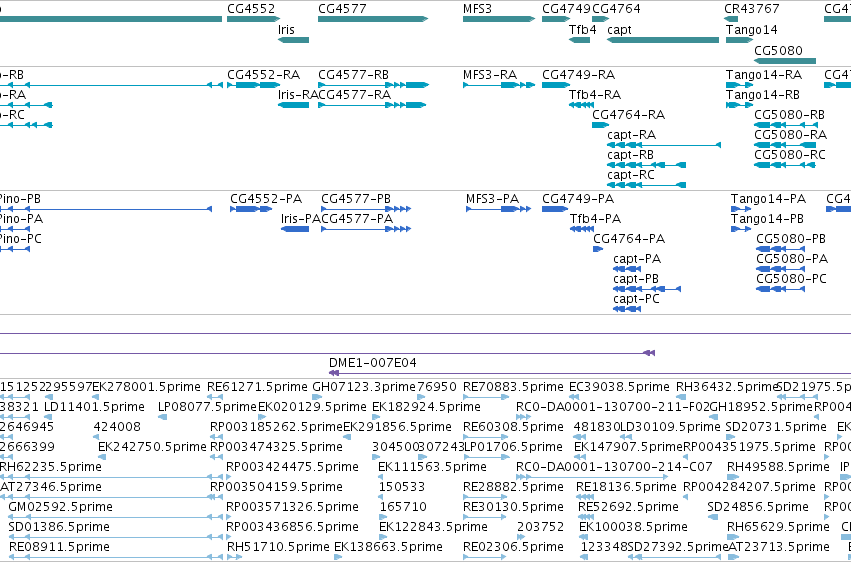Click the Iris gene feature
The image size is (851, 562).
(293, 40)
